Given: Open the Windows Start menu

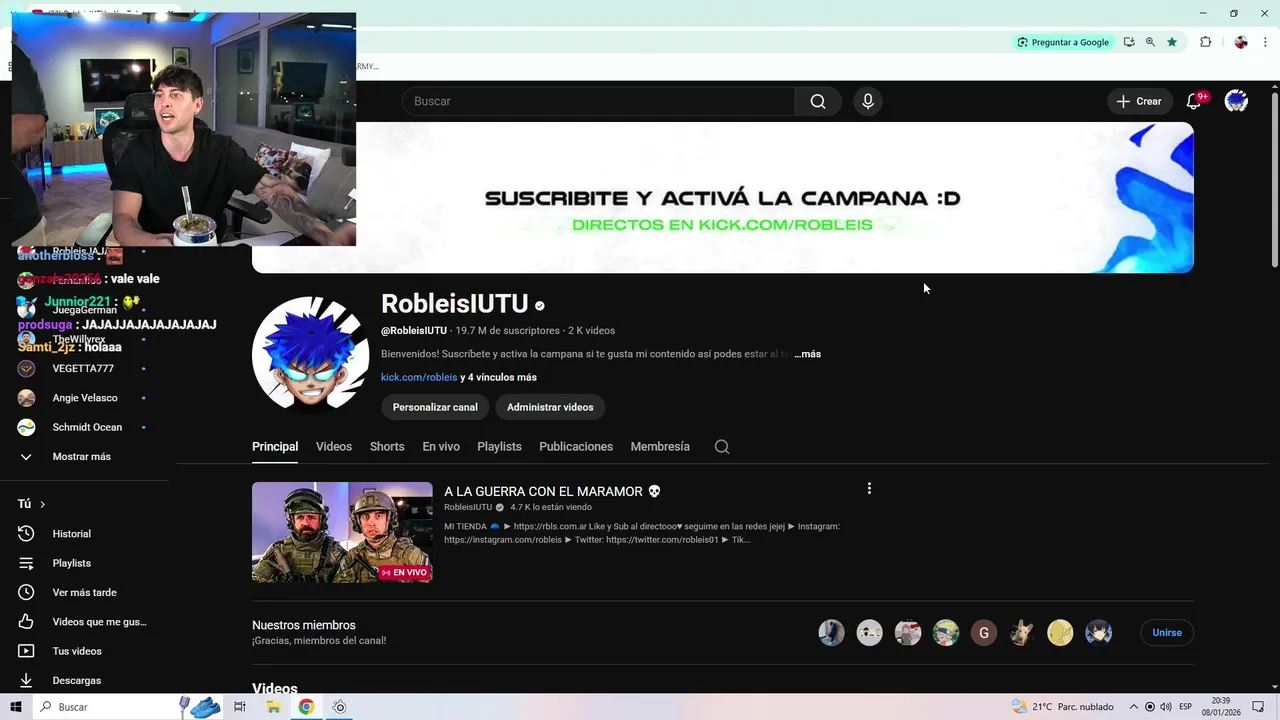Looking at the screenshot, I should tap(15, 707).
